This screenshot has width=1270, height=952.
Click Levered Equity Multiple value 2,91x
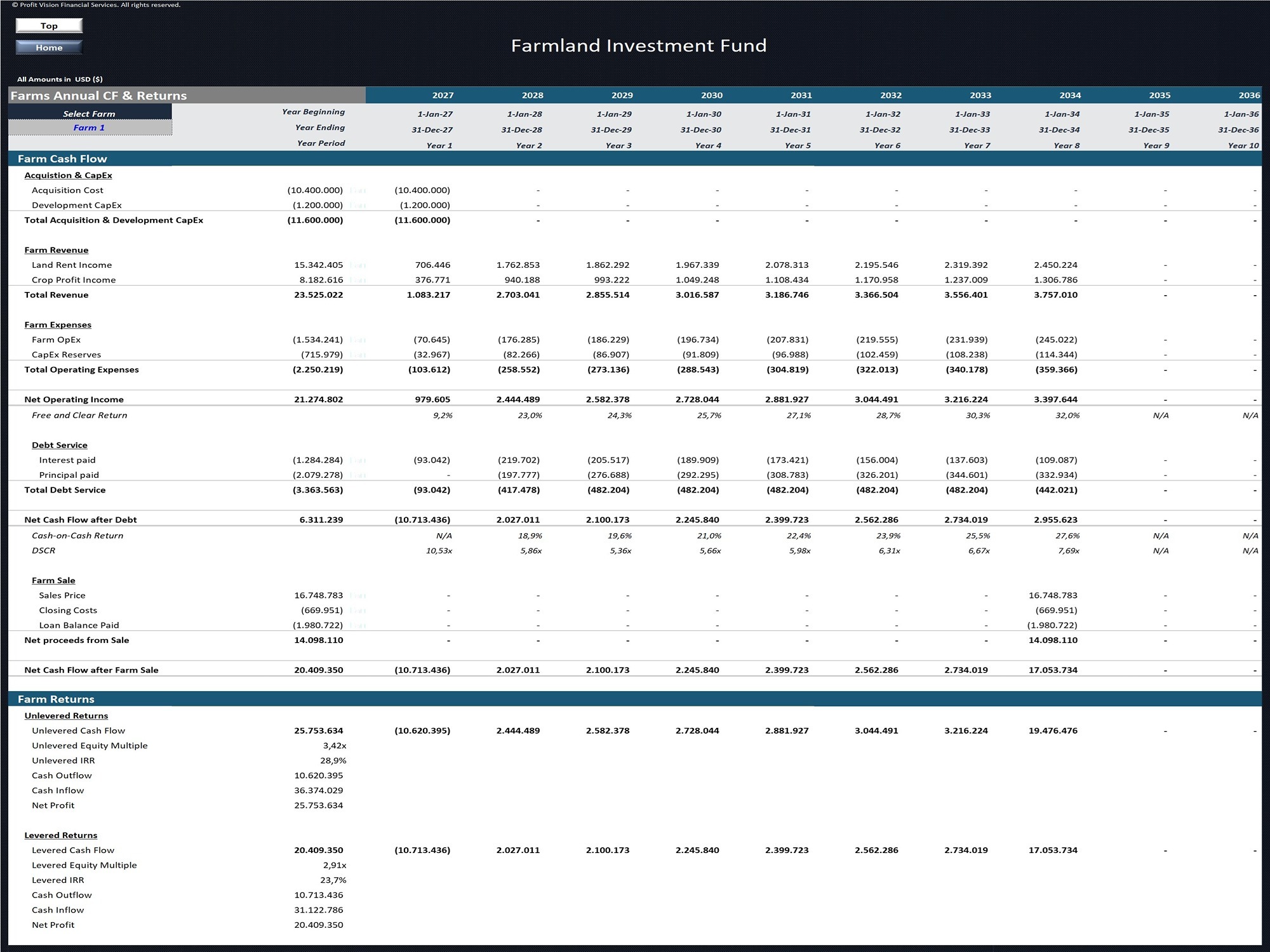334,865
